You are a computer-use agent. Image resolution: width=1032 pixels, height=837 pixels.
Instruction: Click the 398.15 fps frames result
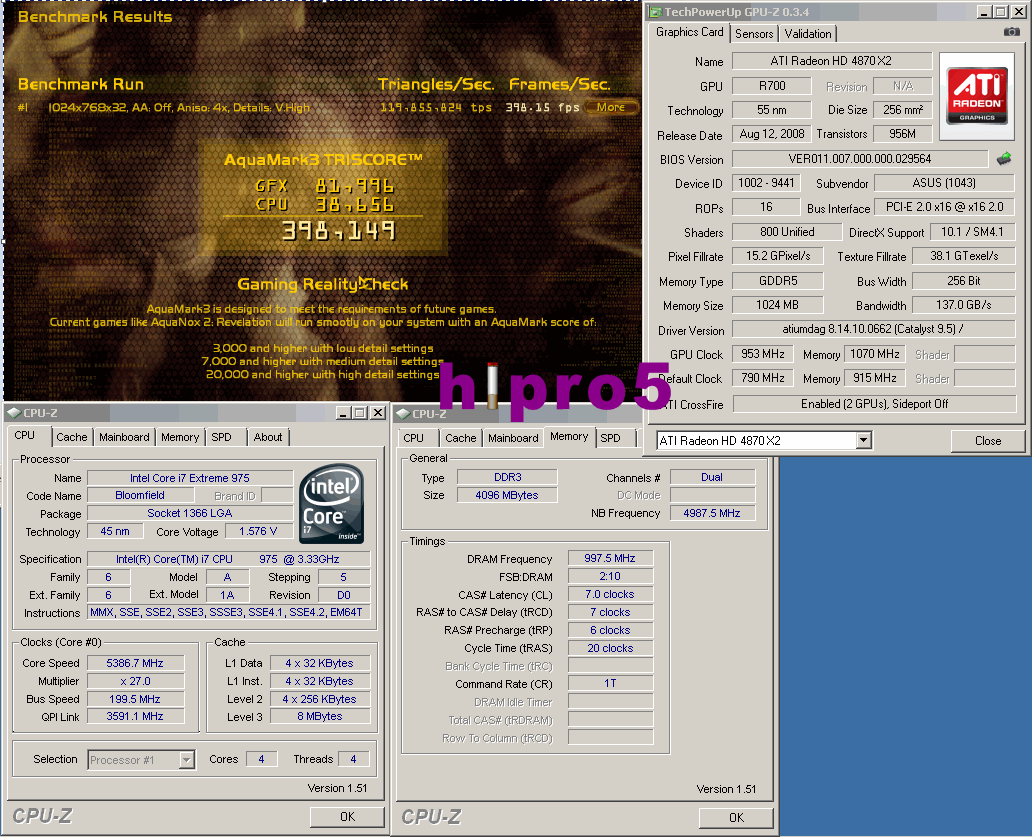(542, 107)
